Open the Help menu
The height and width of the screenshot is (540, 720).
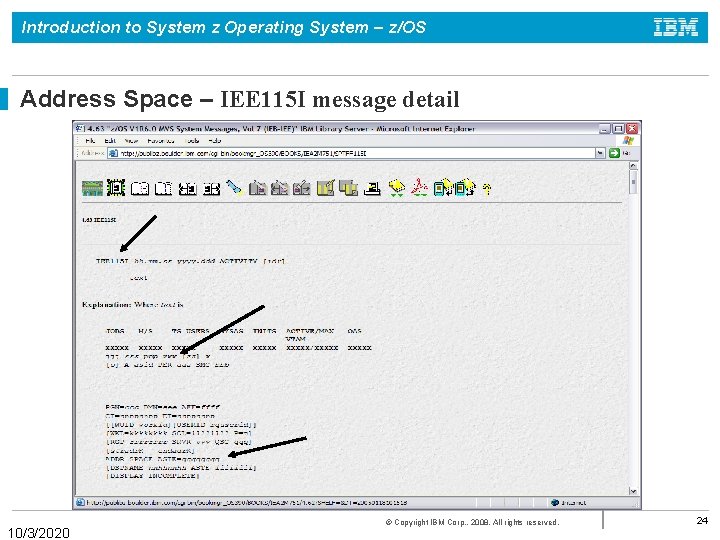click(x=215, y=141)
